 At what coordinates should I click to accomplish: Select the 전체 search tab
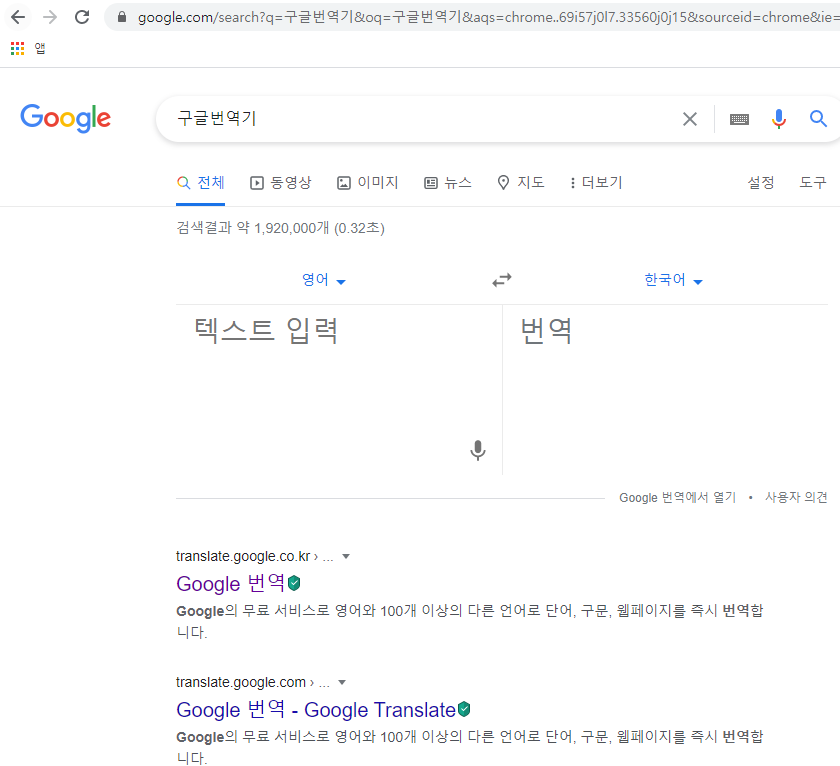(200, 183)
